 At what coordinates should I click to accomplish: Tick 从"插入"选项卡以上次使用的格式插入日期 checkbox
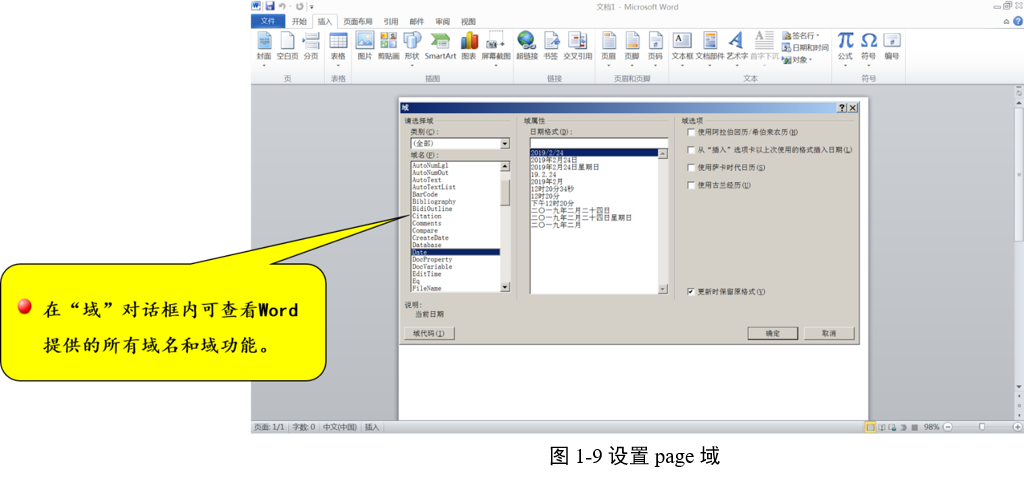point(691,149)
